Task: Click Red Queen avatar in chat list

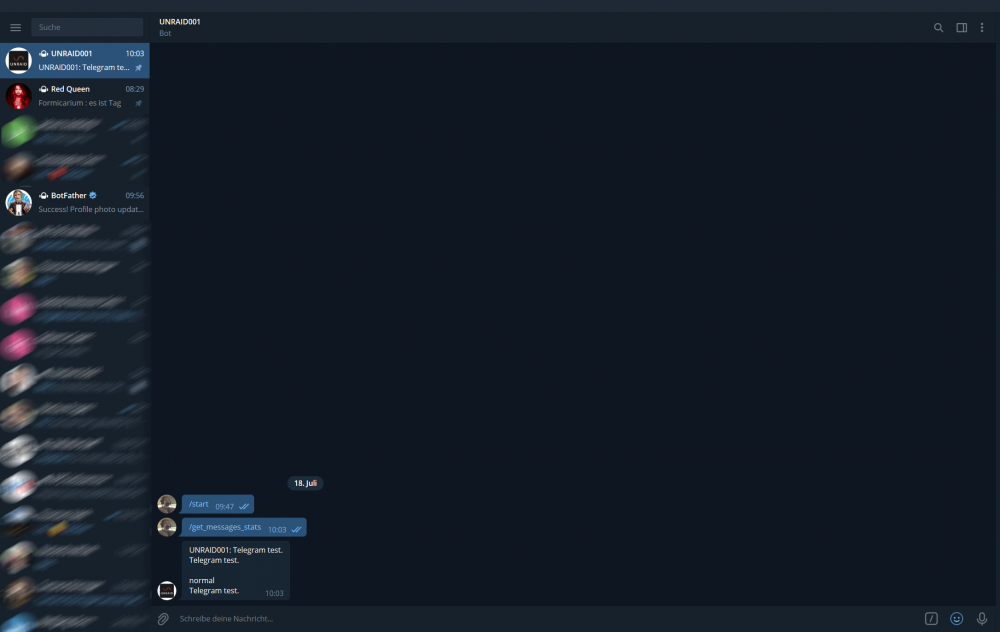Action: pyautogui.click(x=18, y=96)
